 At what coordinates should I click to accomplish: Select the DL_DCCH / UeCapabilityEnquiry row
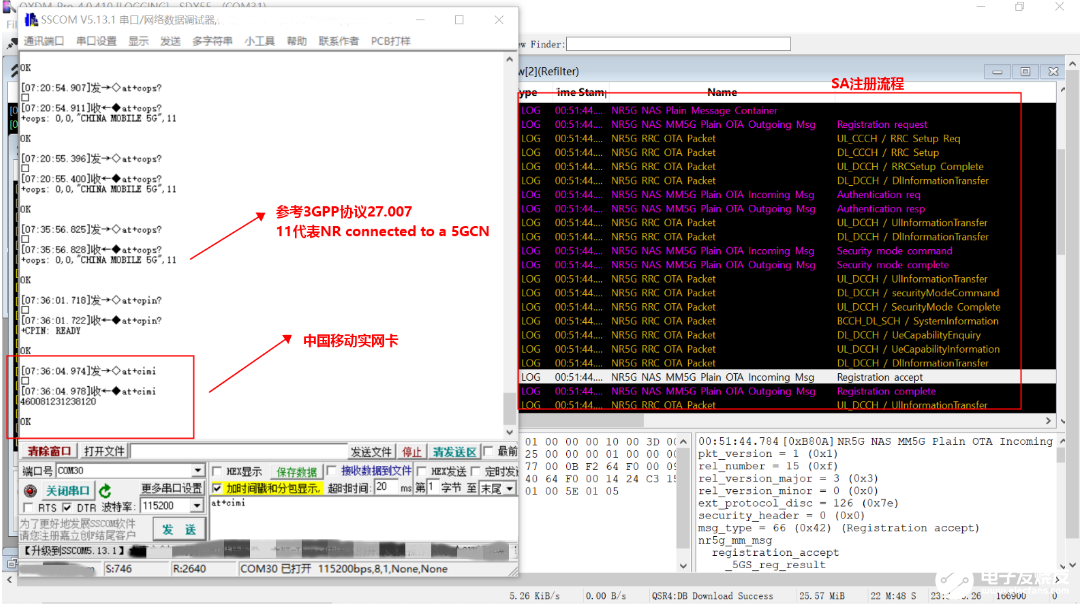coord(787,335)
